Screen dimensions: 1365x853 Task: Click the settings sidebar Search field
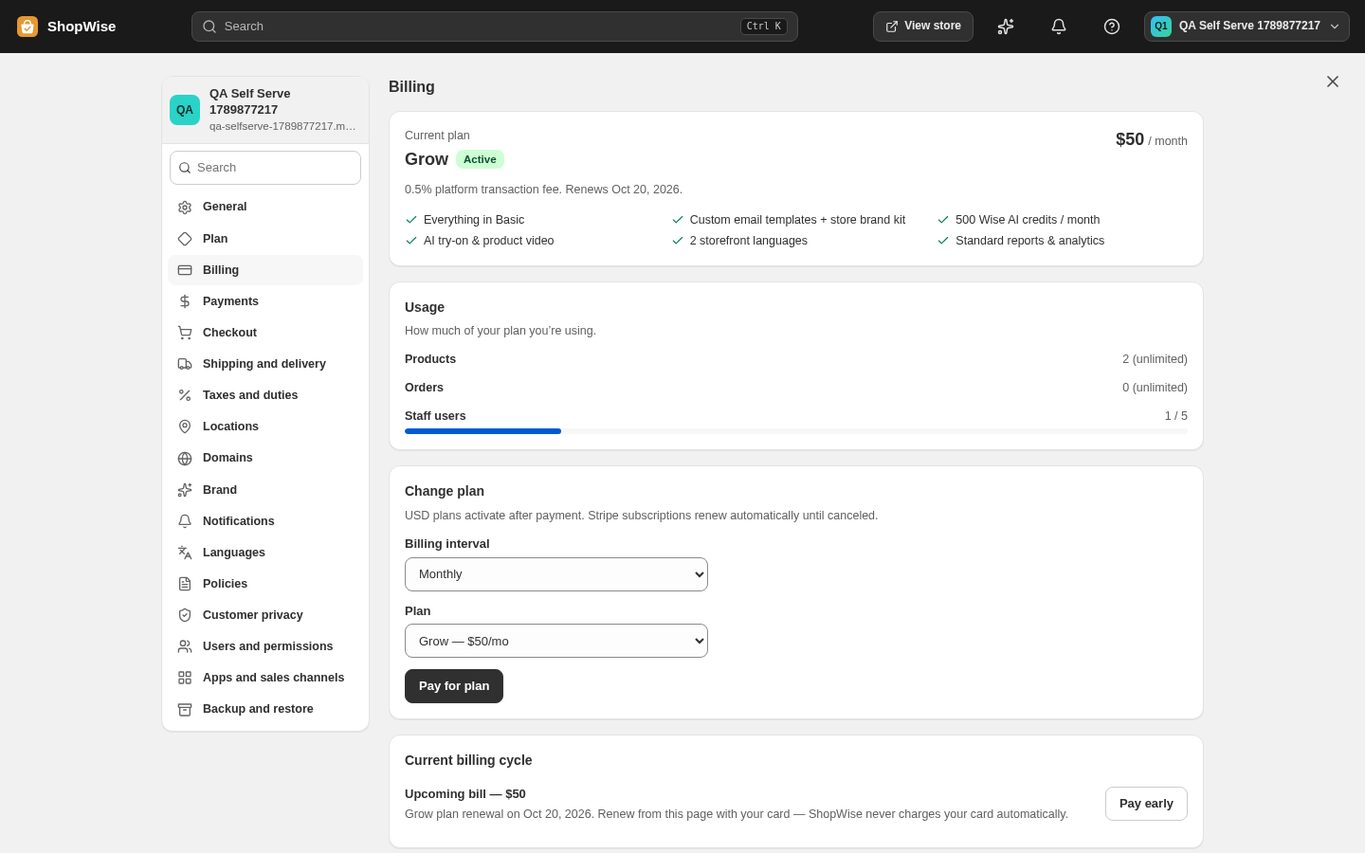[265, 168]
